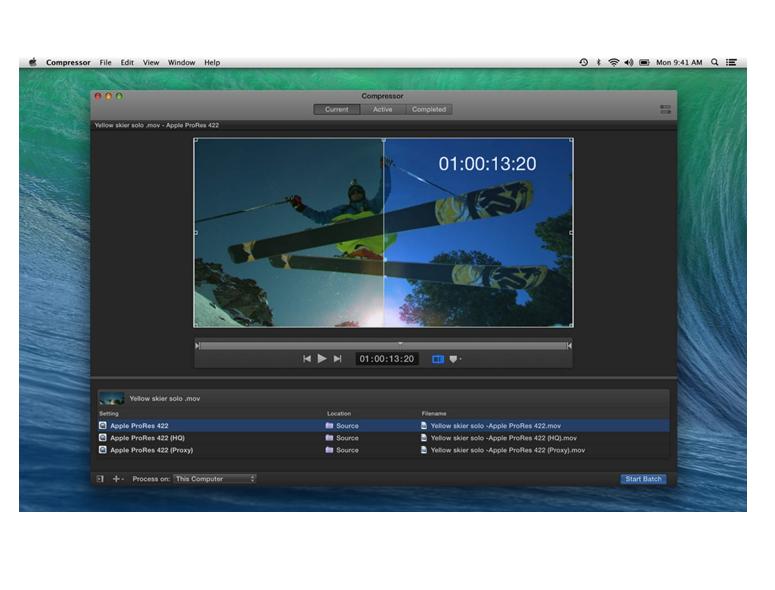Click filename Yellow skier solo -Apple ProRes 422.mov
This screenshot has width=775, height=590.
click(496, 425)
